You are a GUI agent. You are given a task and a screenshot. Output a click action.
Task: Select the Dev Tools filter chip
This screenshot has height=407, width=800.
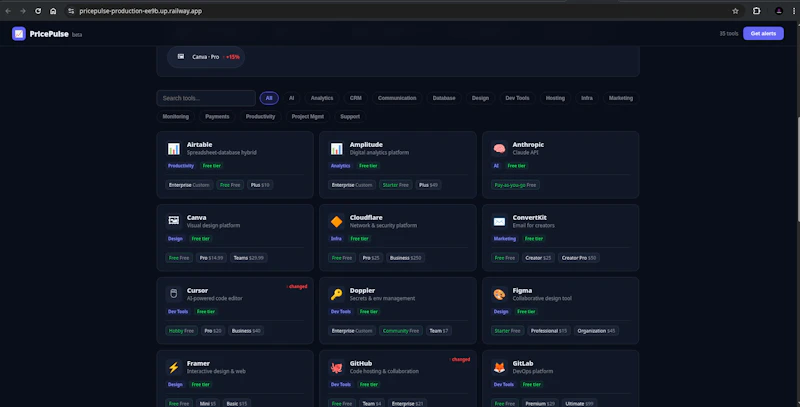tap(517, 98)
